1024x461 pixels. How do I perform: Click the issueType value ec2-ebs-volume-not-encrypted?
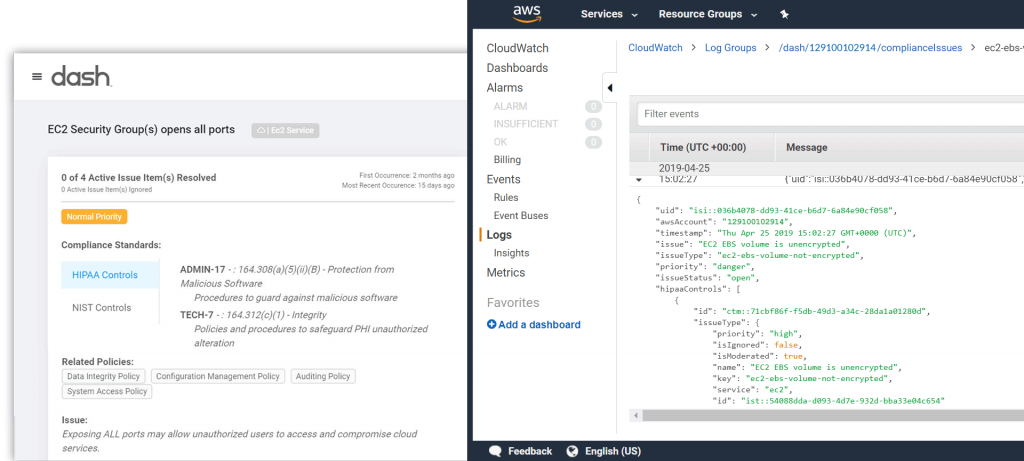[x=790, y=255]
